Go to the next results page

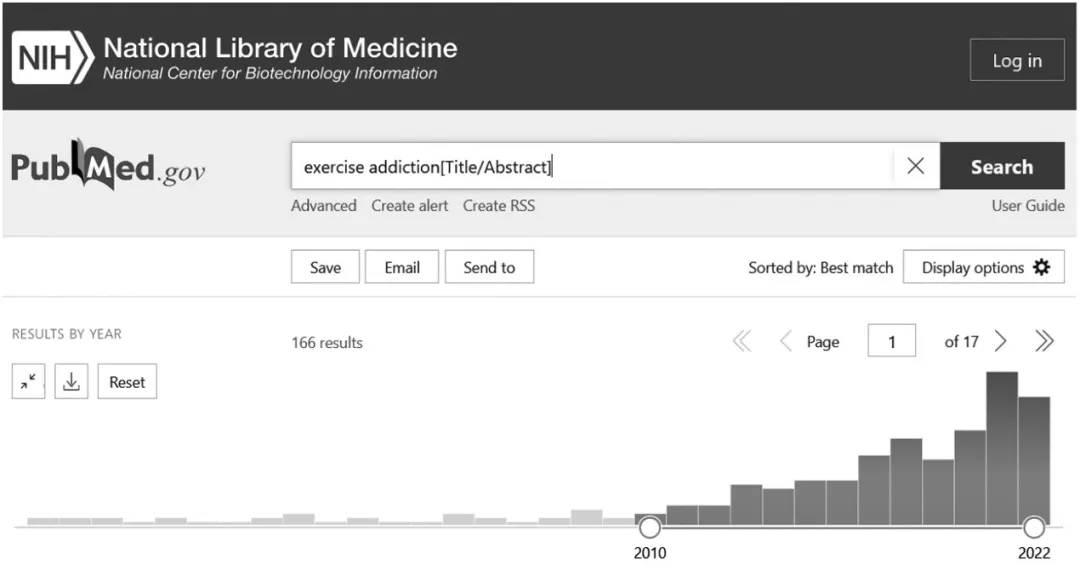tap(1001, 342)
